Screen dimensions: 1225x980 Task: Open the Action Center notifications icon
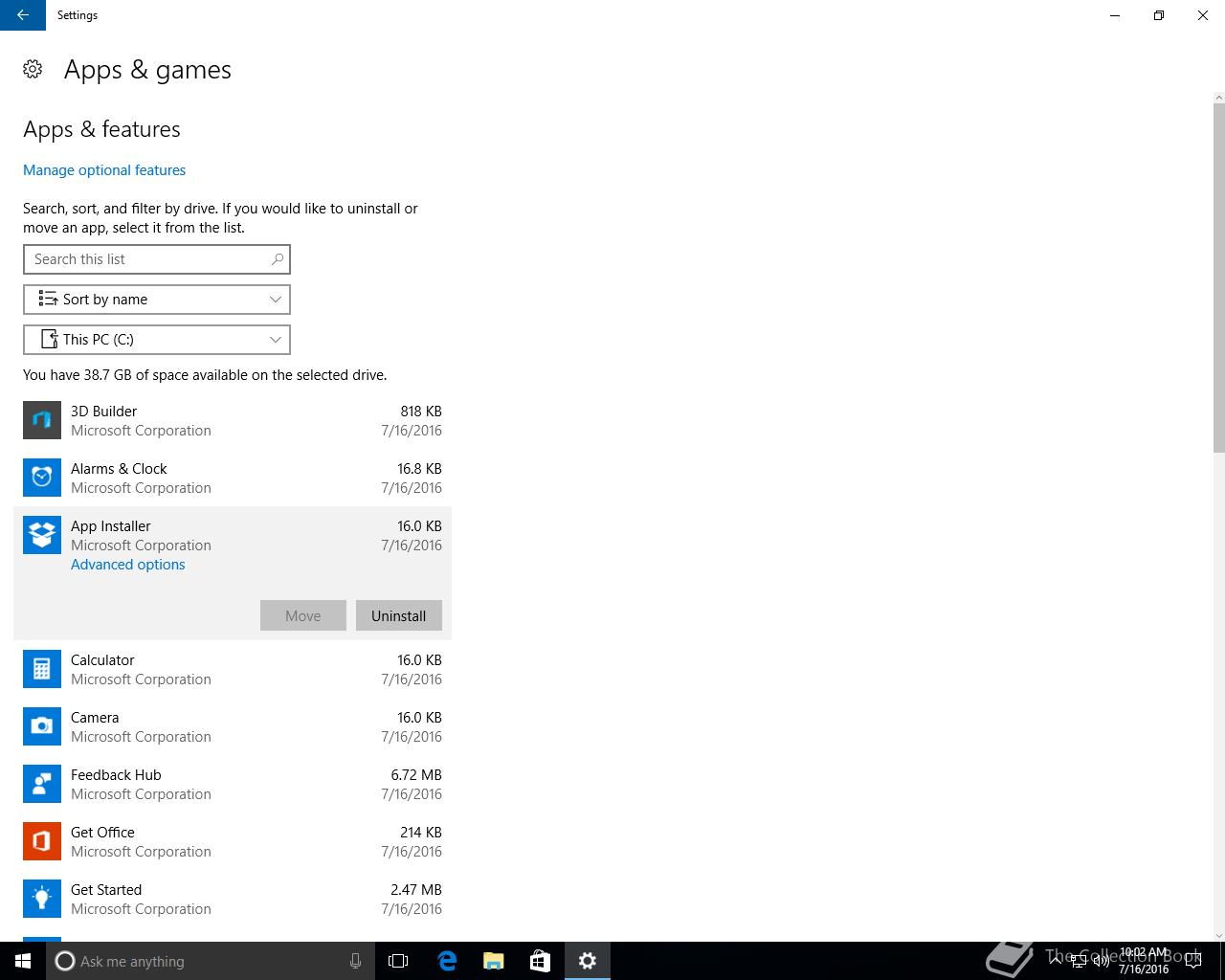(1193, 961)
